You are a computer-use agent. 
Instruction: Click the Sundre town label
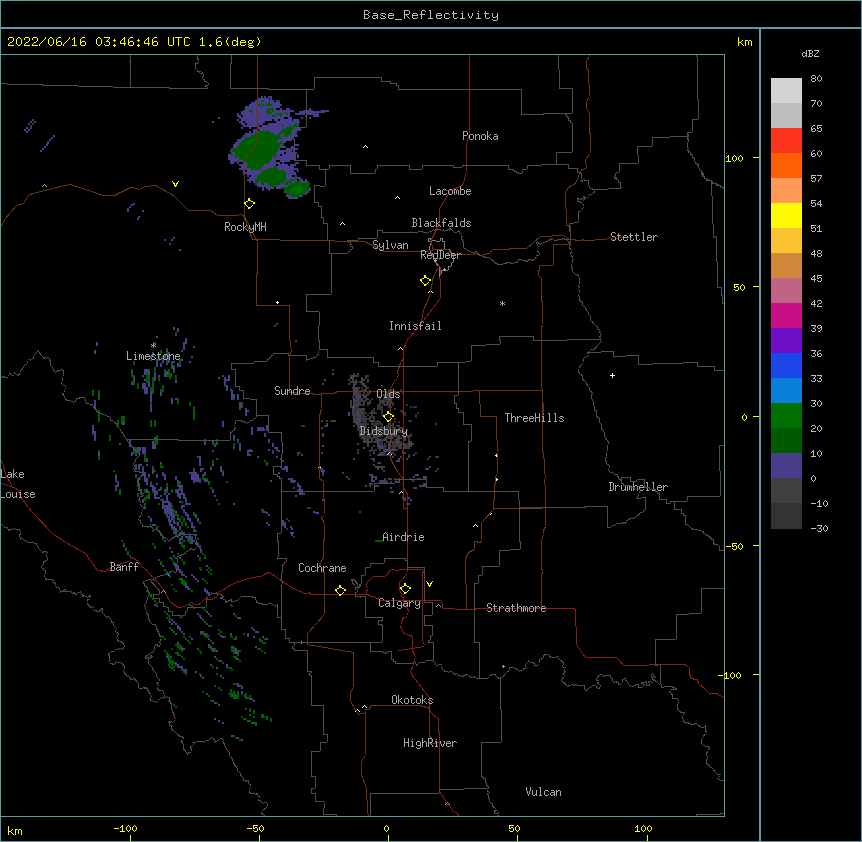coord(292,391)
